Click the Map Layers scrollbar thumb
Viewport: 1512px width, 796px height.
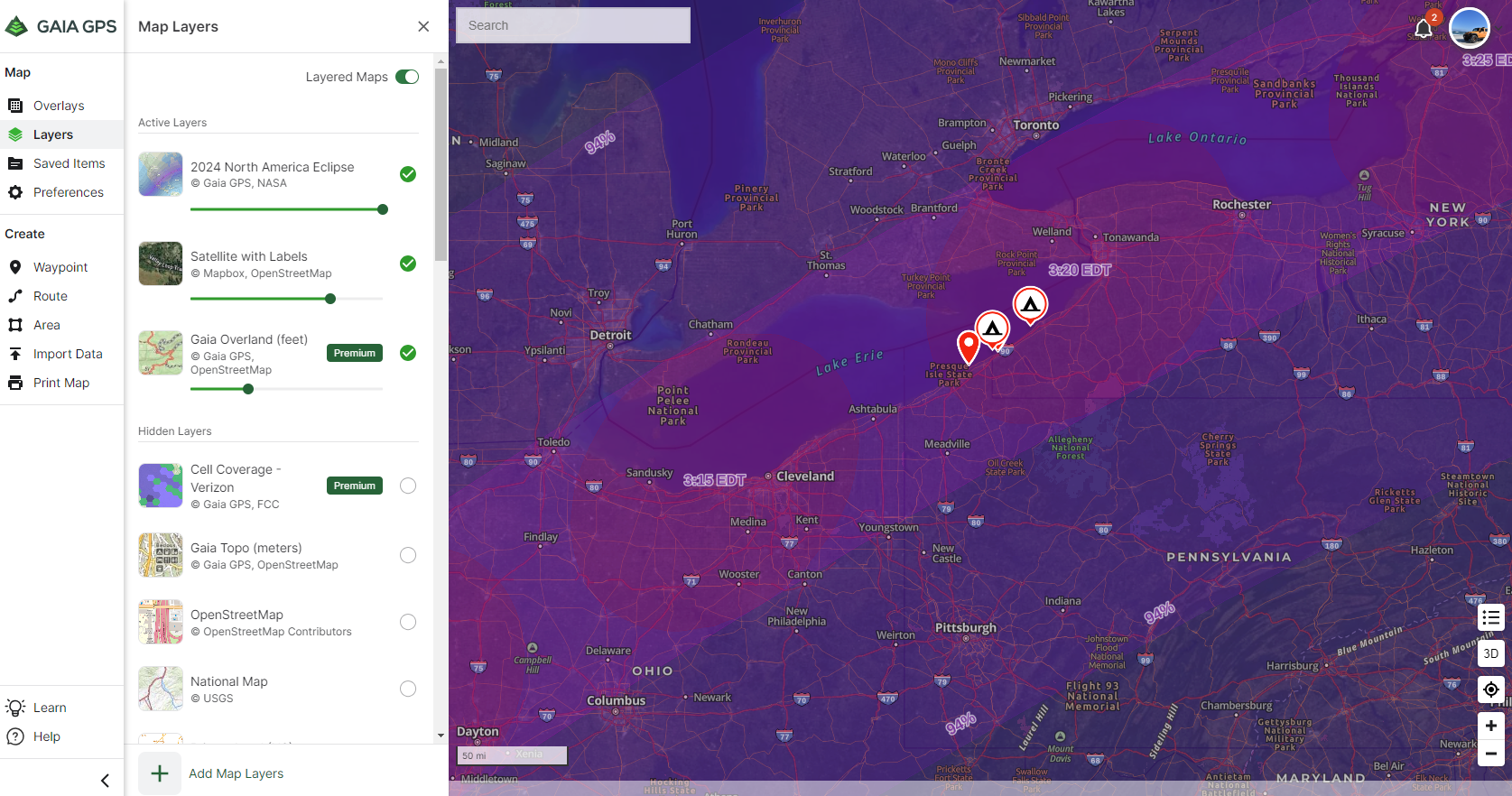[441, 164]
